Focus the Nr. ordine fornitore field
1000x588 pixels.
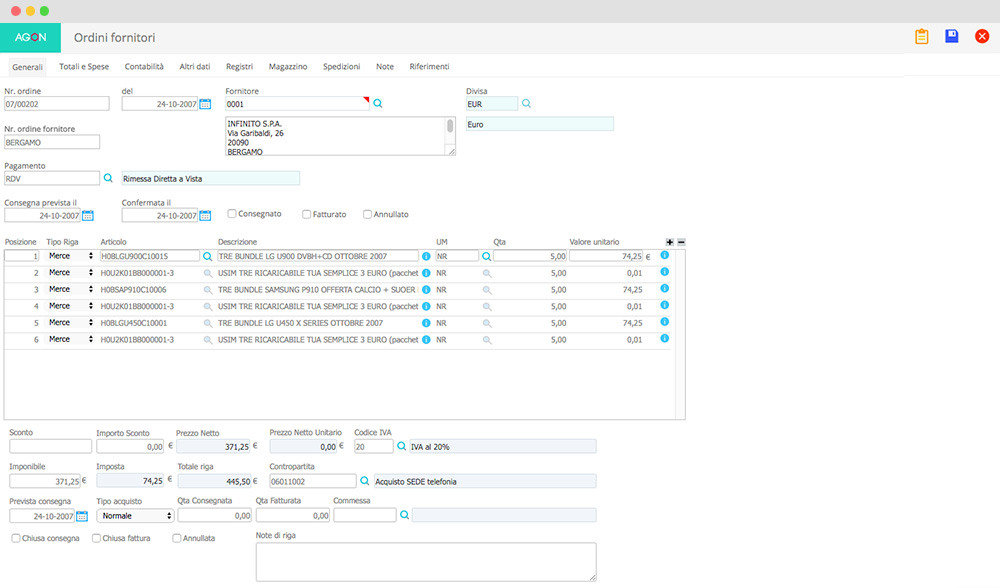tap(52, 142)
